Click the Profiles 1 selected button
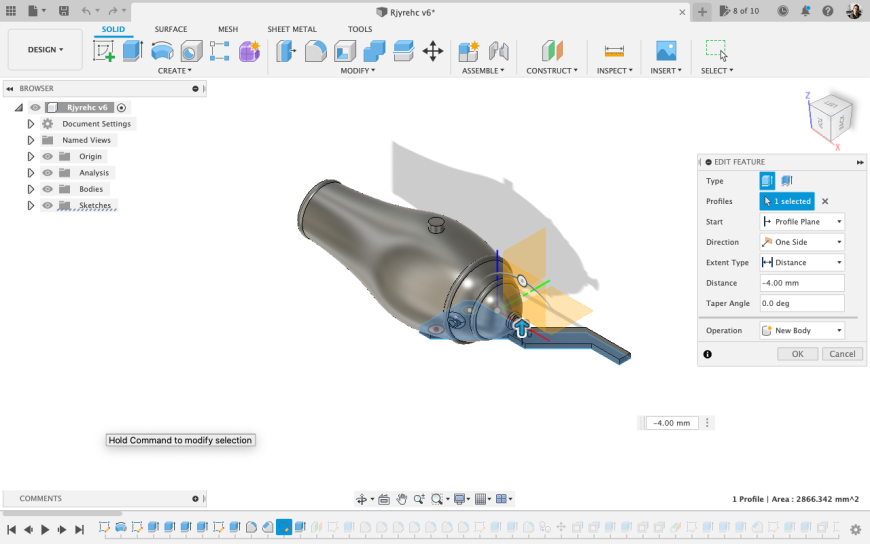This screenshot has height=544, width=870. (787, 201)
